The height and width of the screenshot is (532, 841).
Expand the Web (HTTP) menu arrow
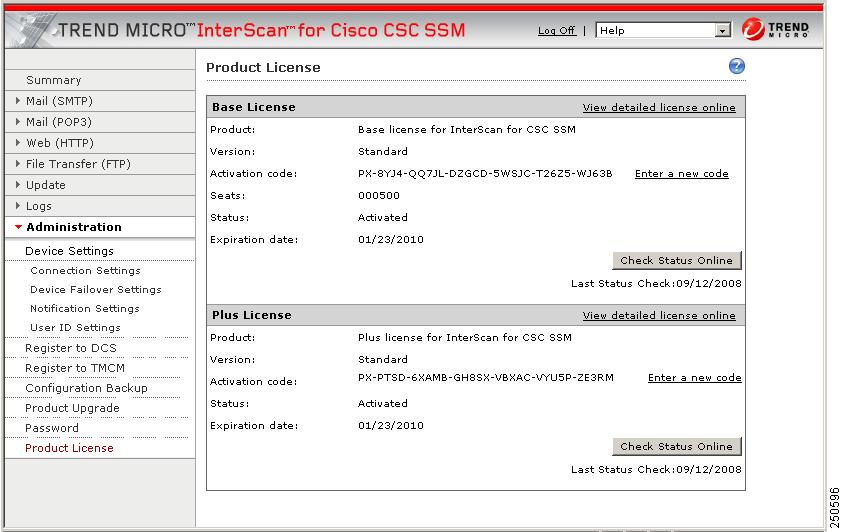[x=18, y=143]
